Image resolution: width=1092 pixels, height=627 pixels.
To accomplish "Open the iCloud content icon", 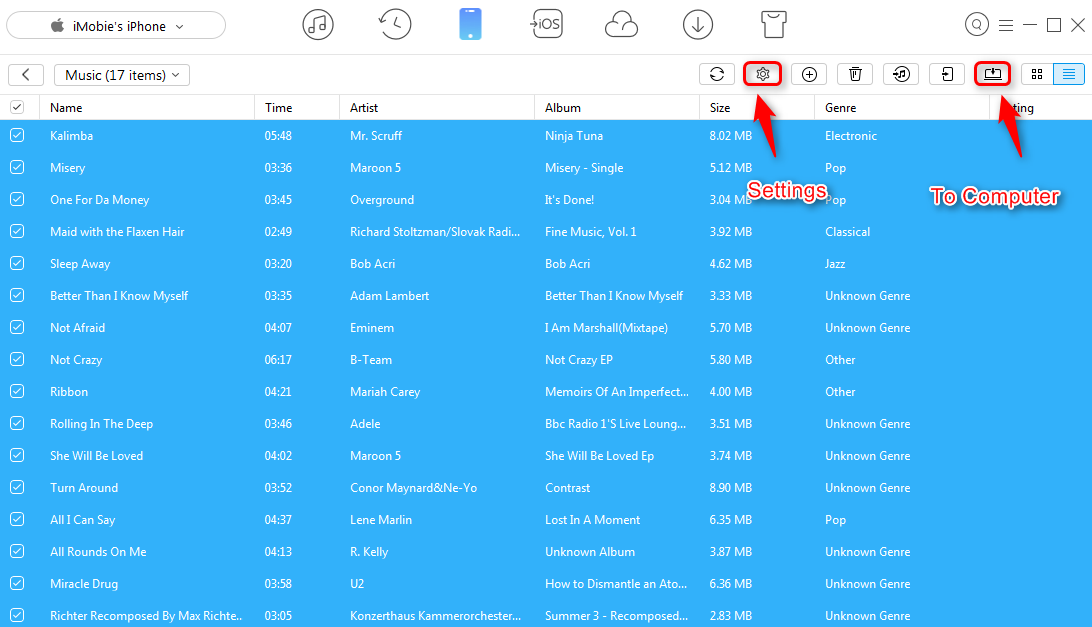I will click(x=621, y=26).
